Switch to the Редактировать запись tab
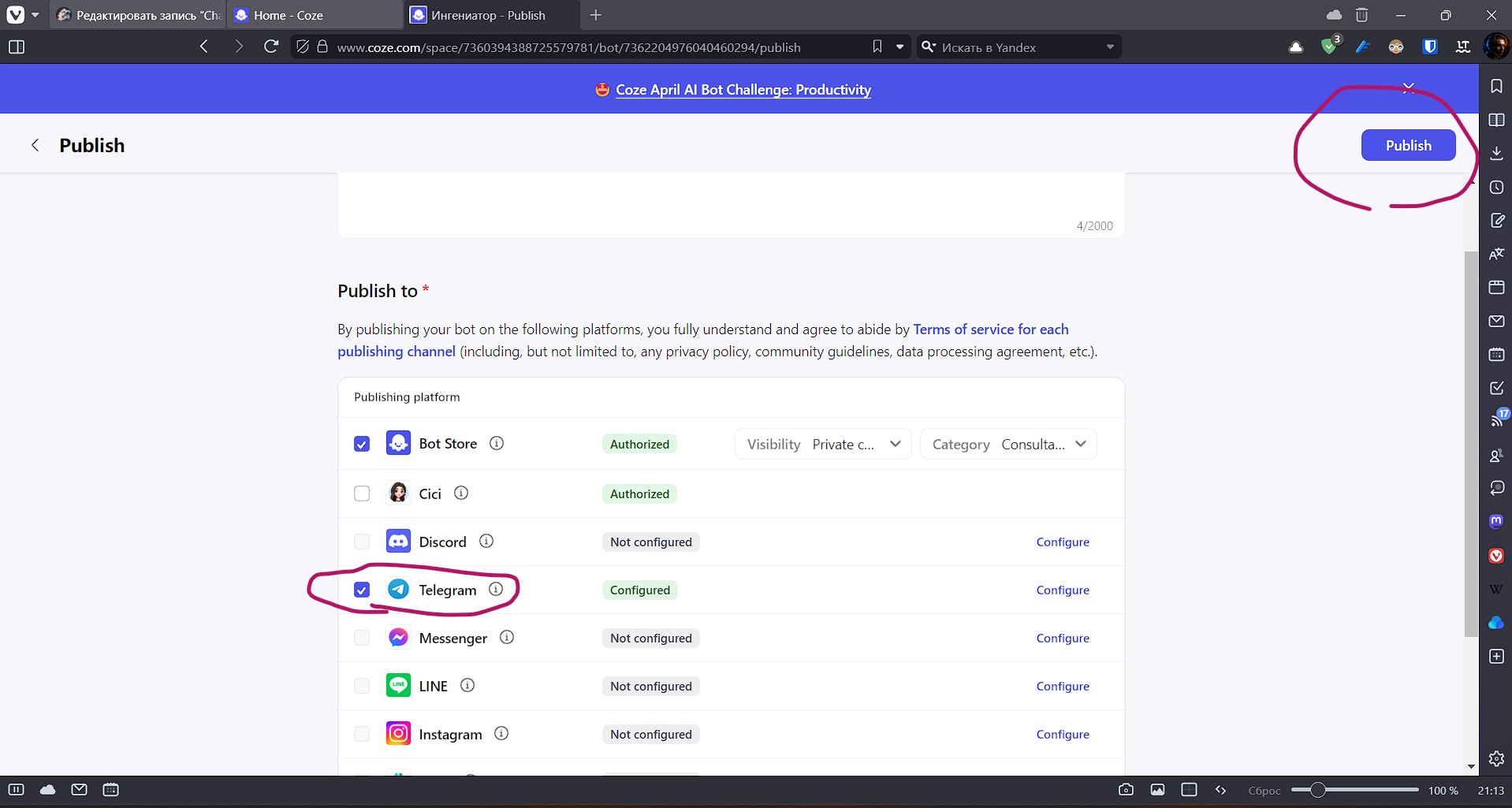The width and height of the screenshot is (1512, 808). coord(140,15)
